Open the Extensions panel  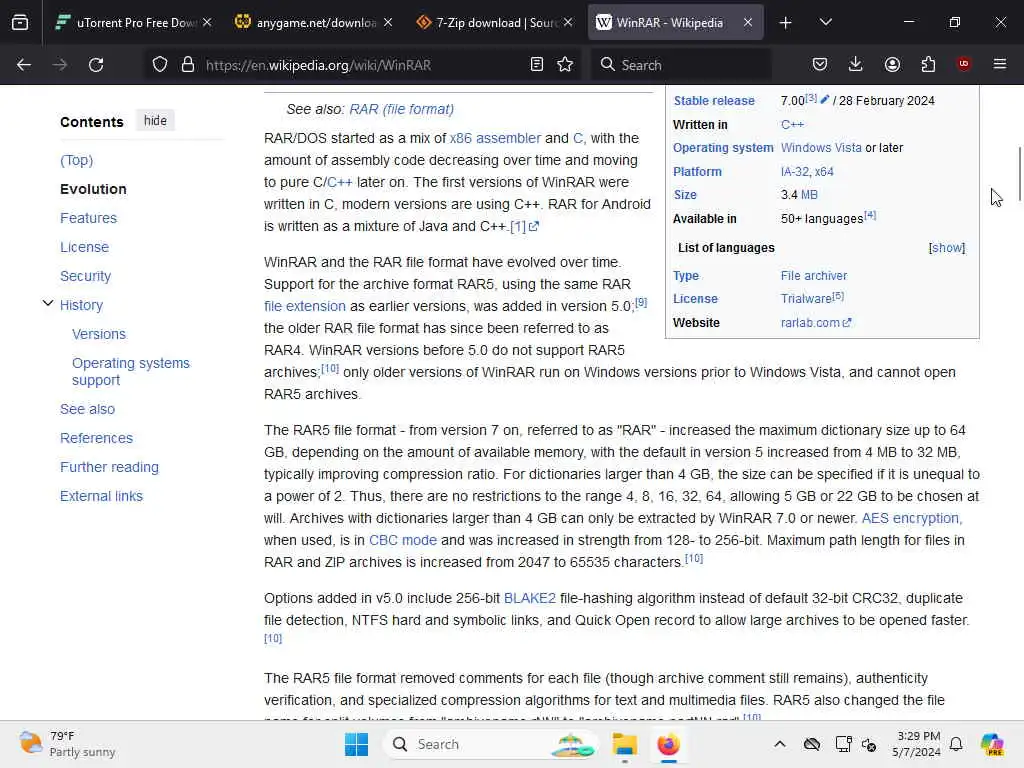click(x=928, y=65)
